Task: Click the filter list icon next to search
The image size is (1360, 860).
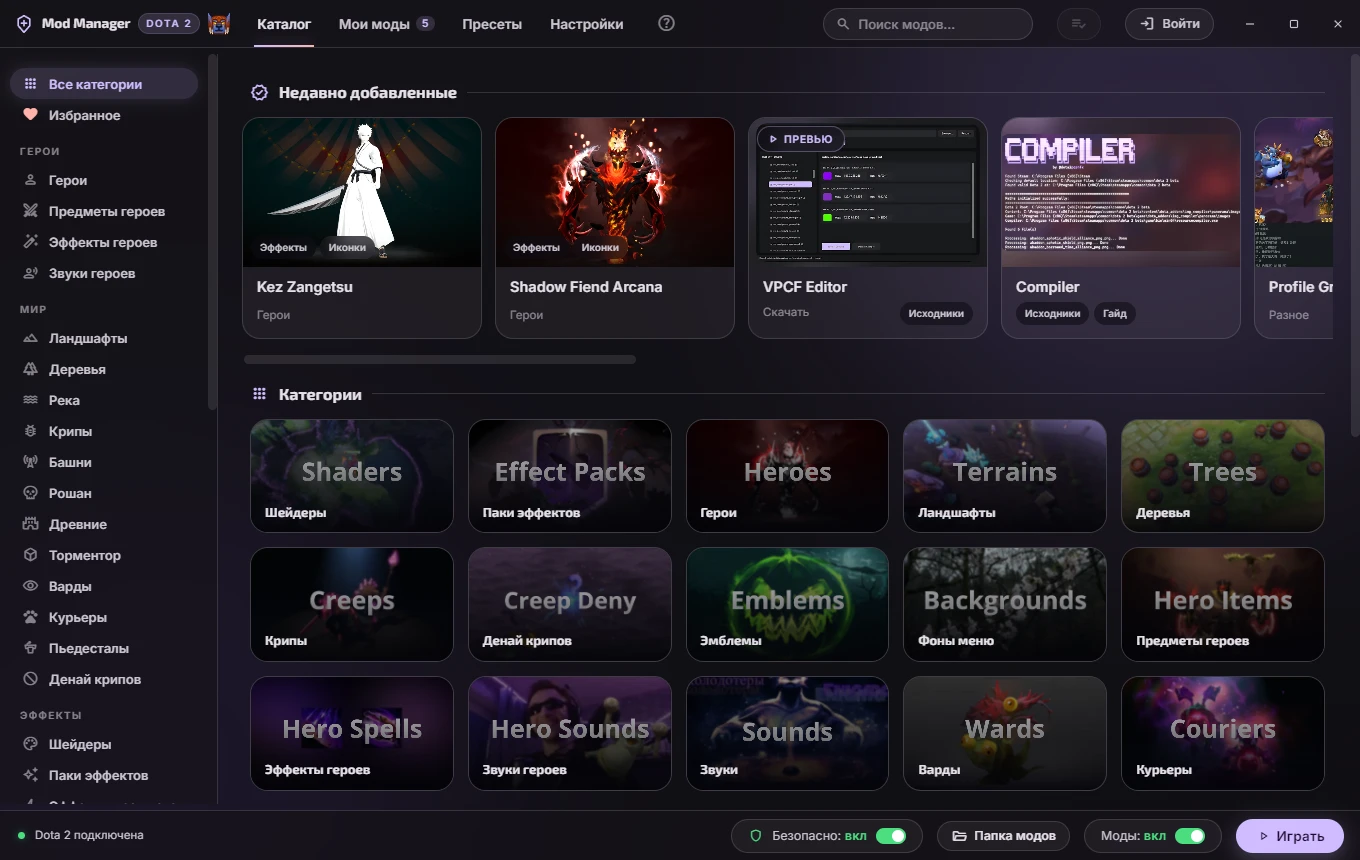Action: point(1078,24)
